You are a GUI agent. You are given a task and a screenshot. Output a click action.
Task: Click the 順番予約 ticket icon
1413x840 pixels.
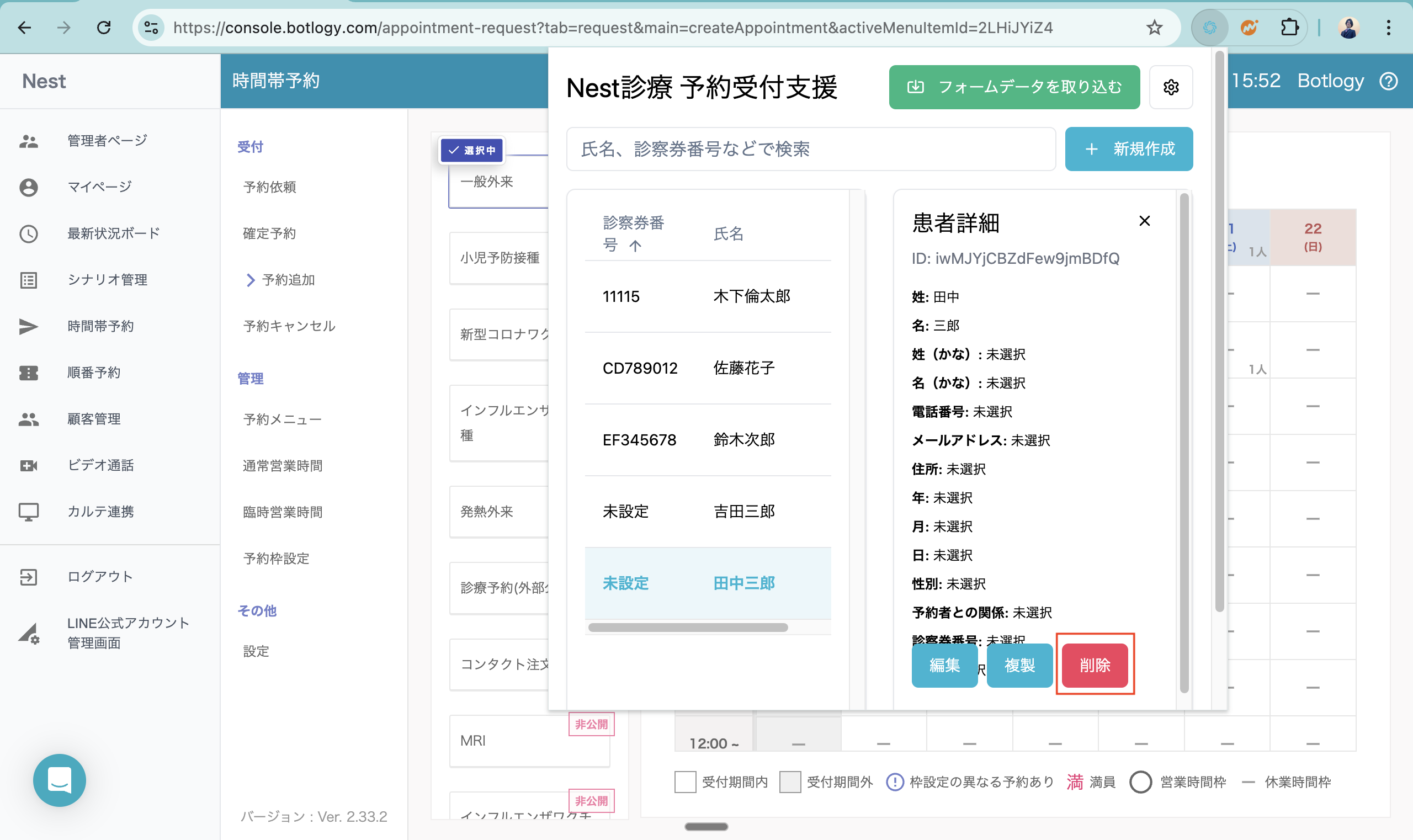28,373
